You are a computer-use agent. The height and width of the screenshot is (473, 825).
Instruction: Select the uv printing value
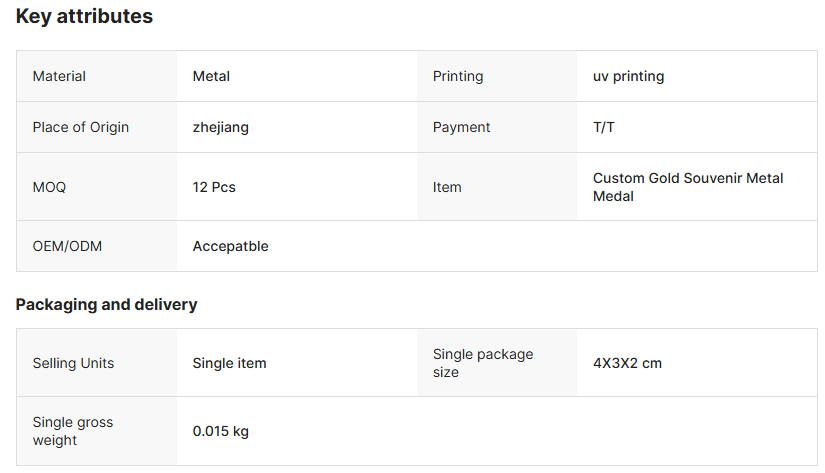(x=628, y=76)
